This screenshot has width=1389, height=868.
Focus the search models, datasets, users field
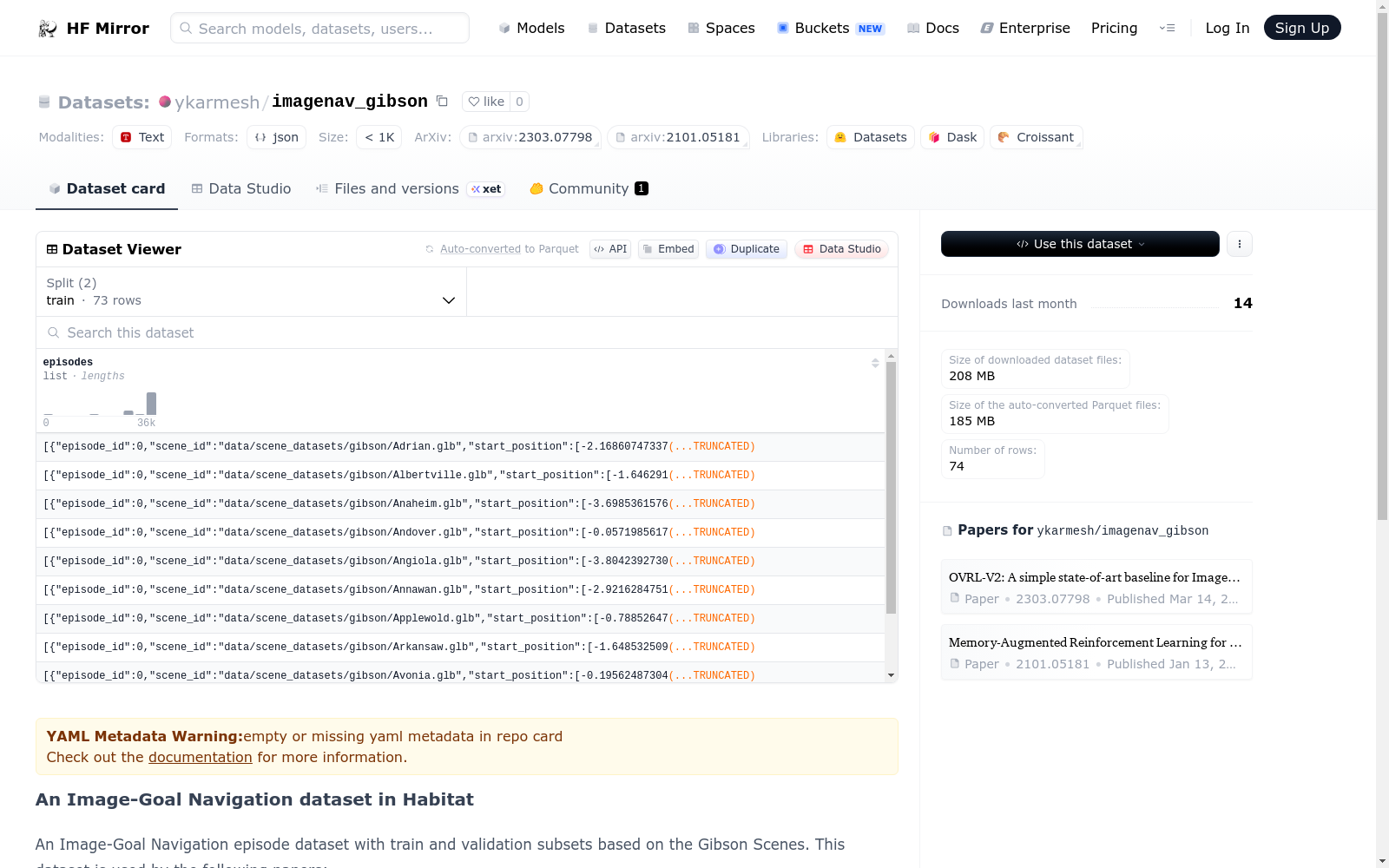(319, 28)
